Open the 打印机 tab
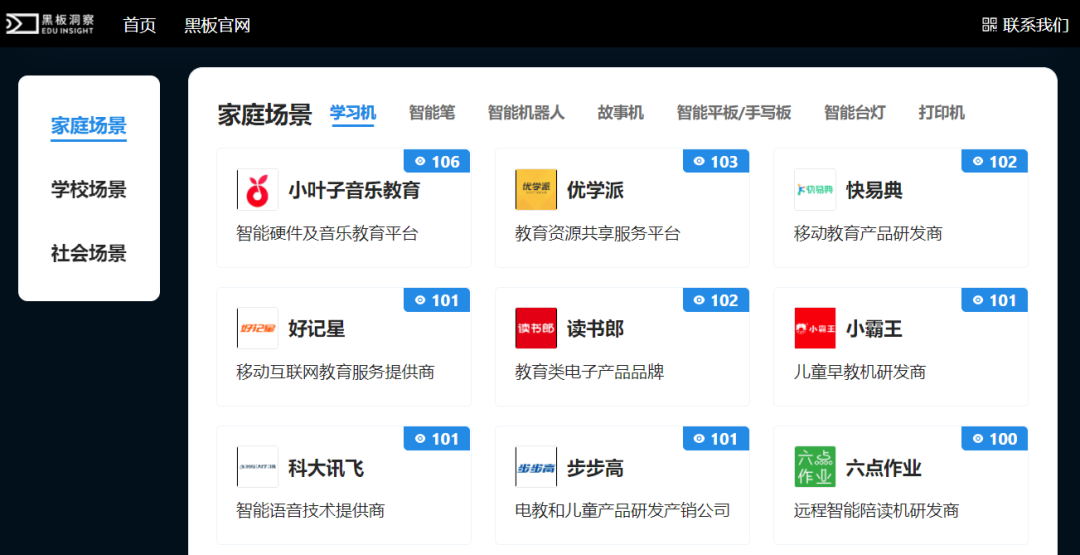The height and width of the screenshot is (555, 1080). click(x=942, y=113)
